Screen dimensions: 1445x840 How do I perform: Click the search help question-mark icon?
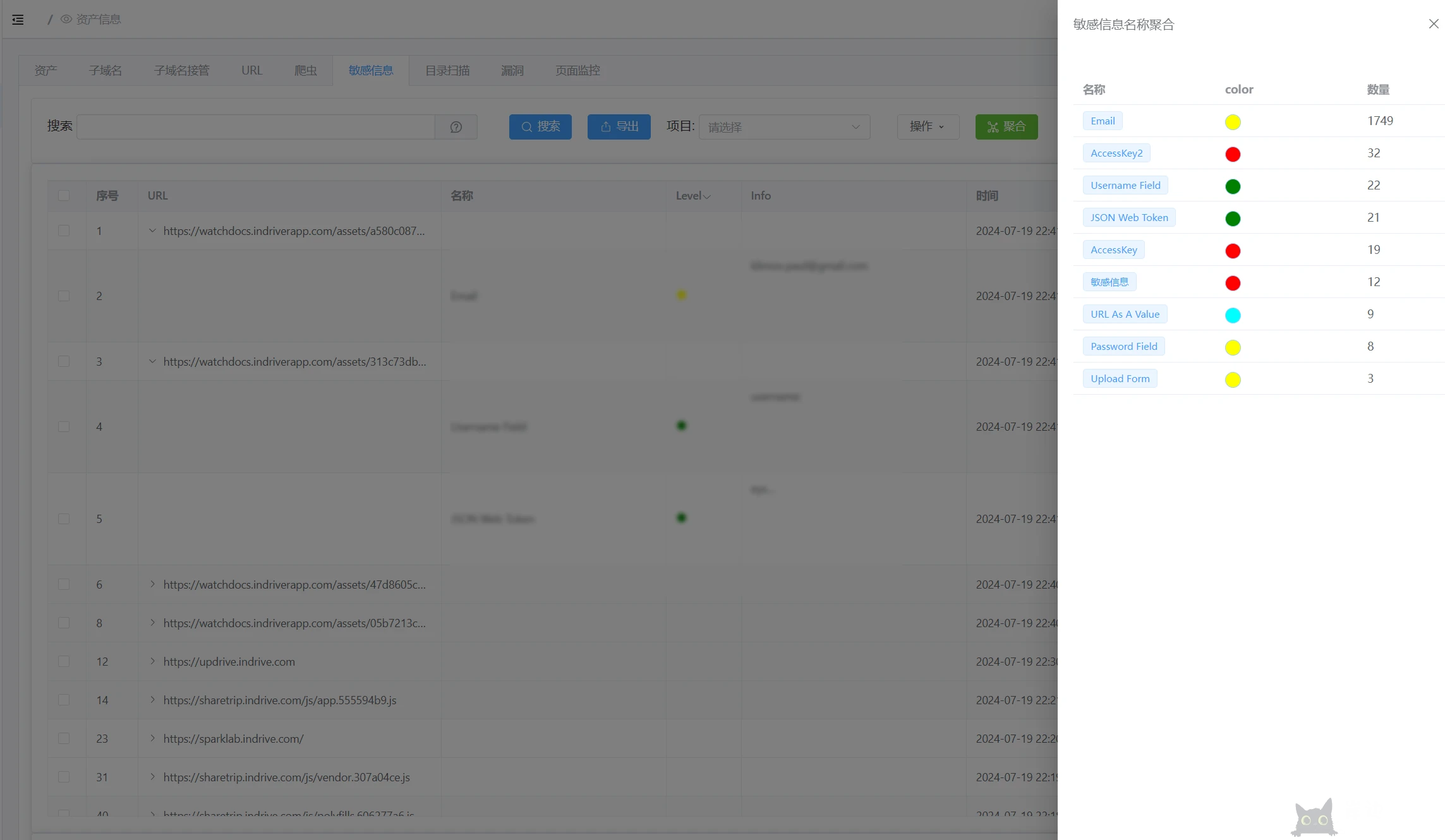pyautogui.click(x=456, y=127)
